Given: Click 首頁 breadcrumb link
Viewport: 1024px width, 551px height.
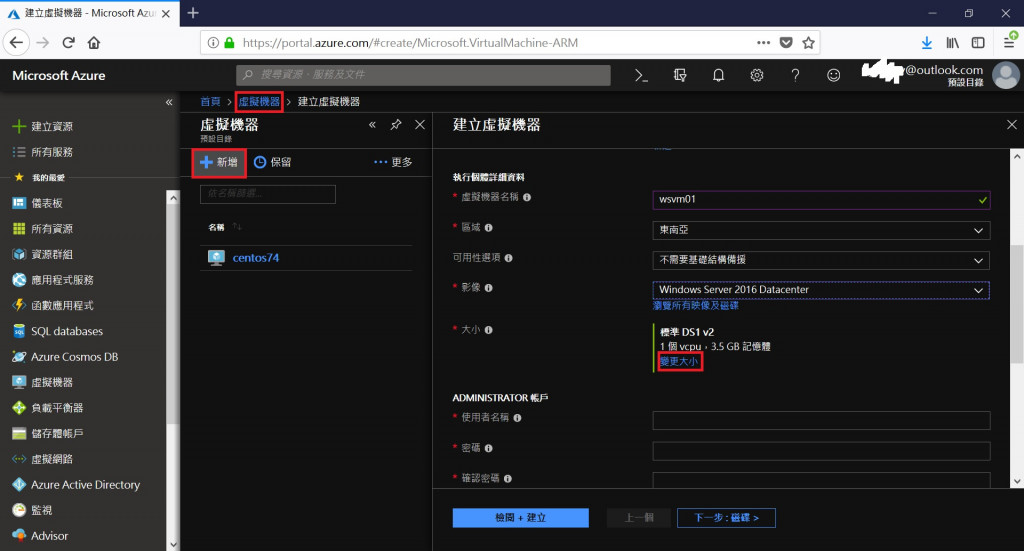Looking at the screenshot, I should pos(210,102).
